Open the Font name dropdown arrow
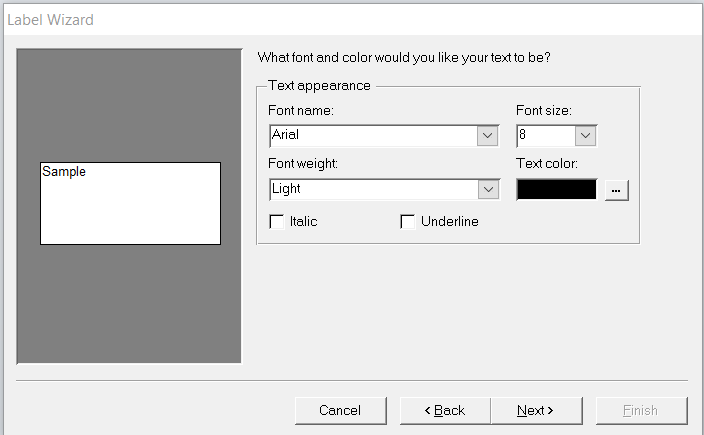The image size is (704, 435). [x=487, y=135]
